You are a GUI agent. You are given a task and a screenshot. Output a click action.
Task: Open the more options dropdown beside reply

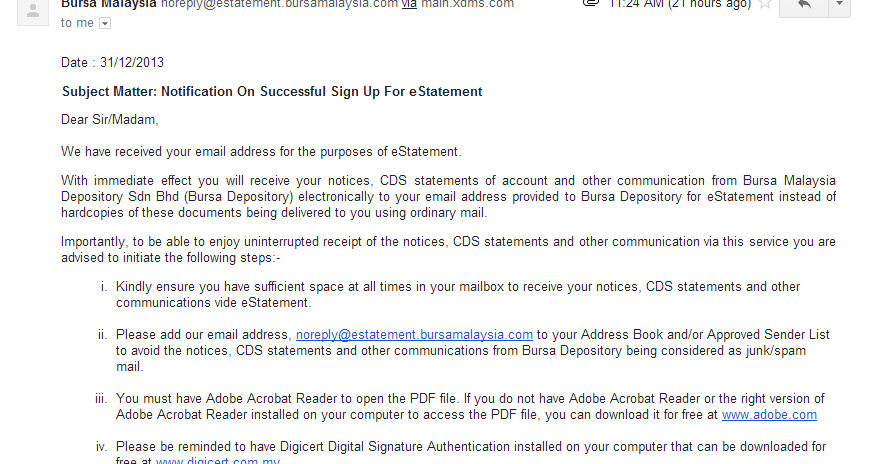coord(839,6)
